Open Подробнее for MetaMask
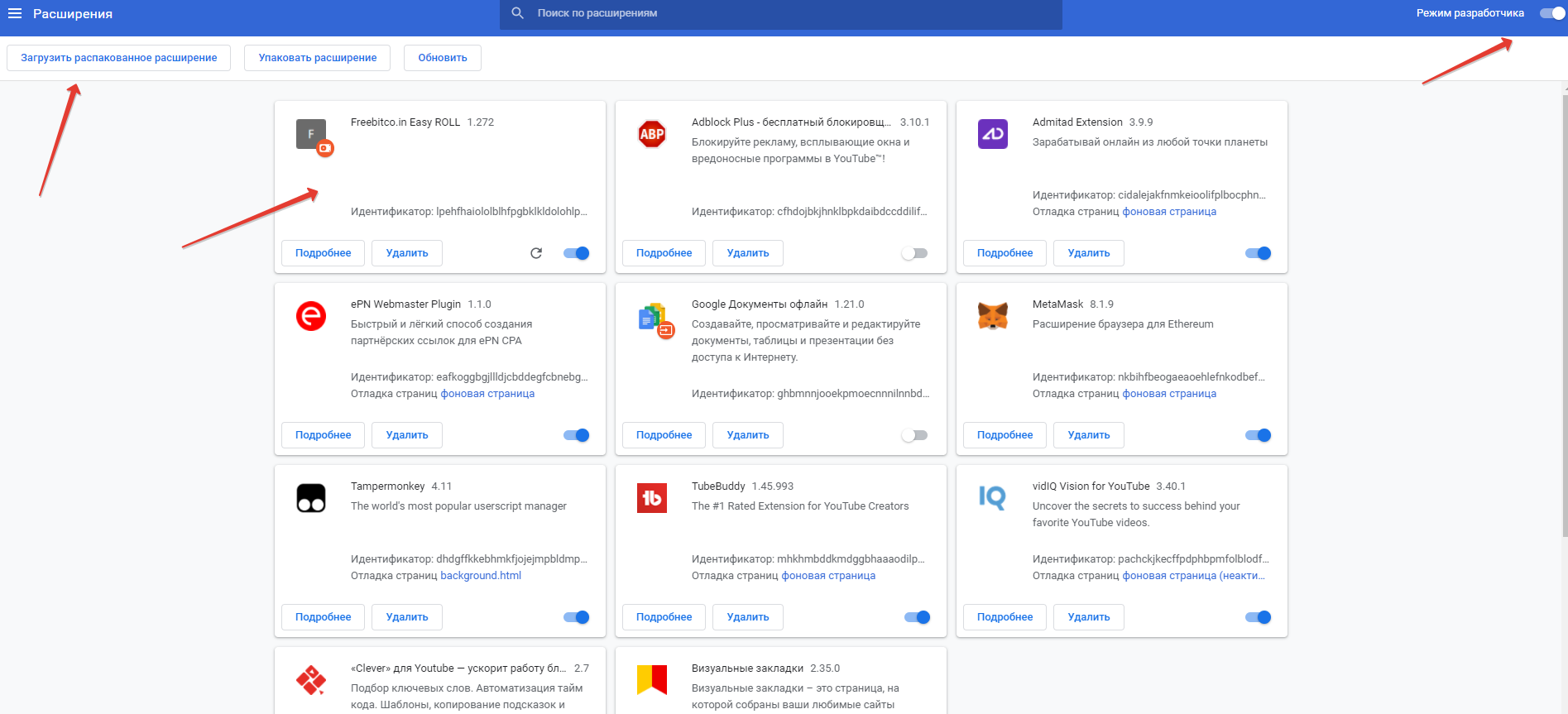This screenshot has width=1568, height=714. click(x=1005, y=435)
